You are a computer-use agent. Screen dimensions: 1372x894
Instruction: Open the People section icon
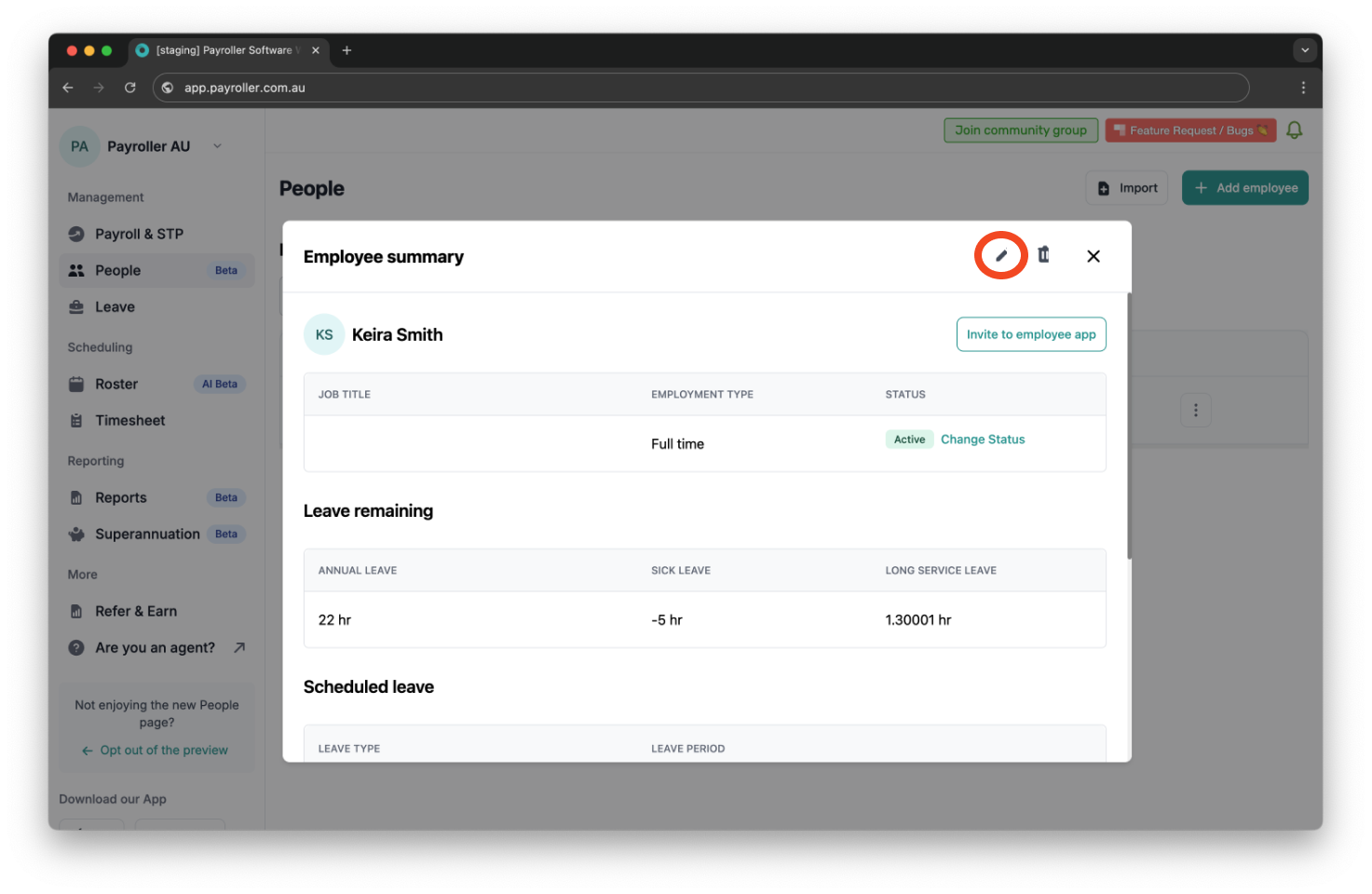point(76,270)
